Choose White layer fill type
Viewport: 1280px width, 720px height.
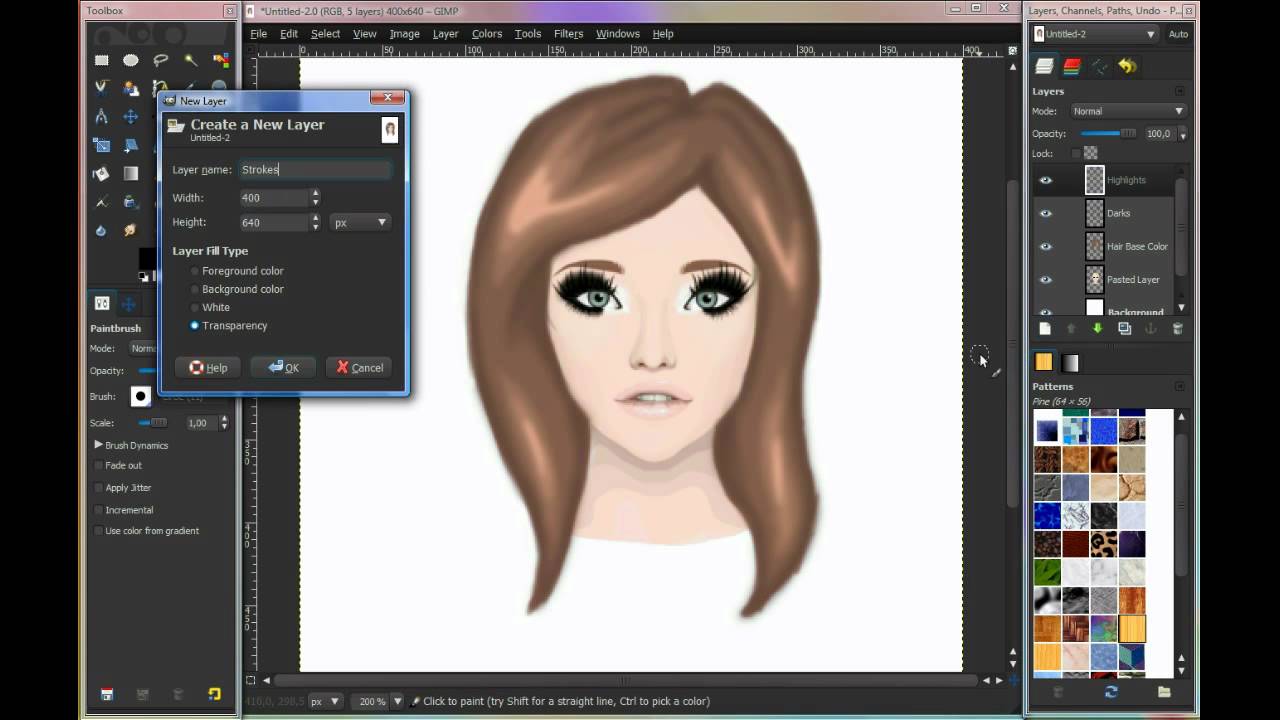tap(194, 307)
